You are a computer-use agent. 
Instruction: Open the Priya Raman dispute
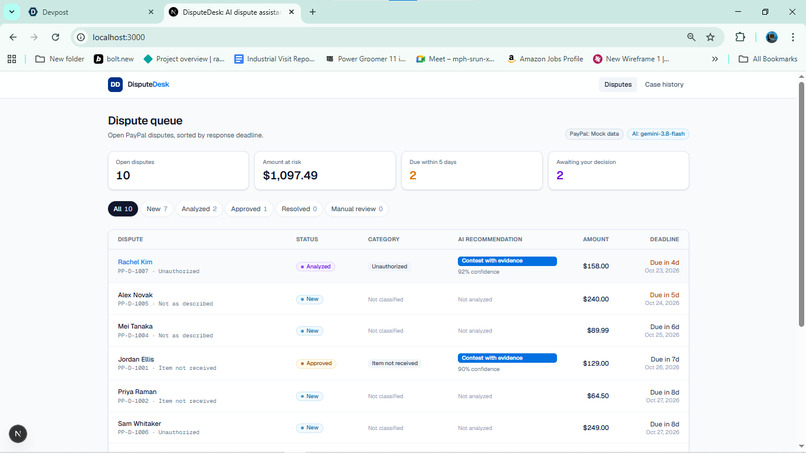pos(137,391)
